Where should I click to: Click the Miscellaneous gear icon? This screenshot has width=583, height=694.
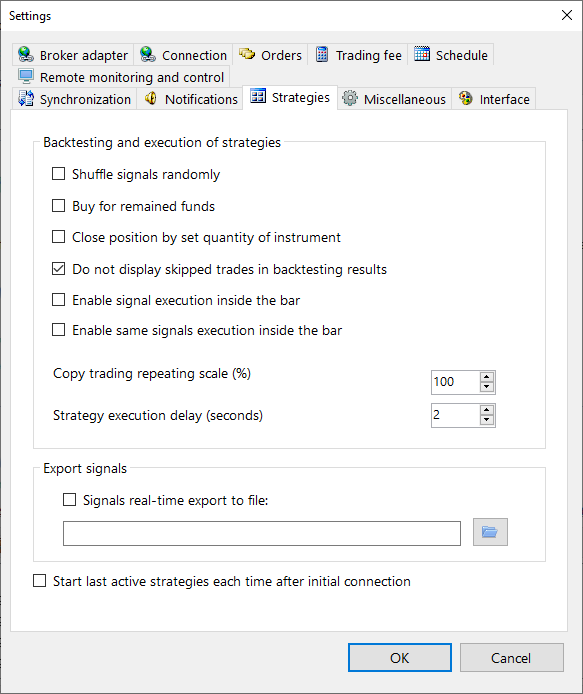point(350,98)
